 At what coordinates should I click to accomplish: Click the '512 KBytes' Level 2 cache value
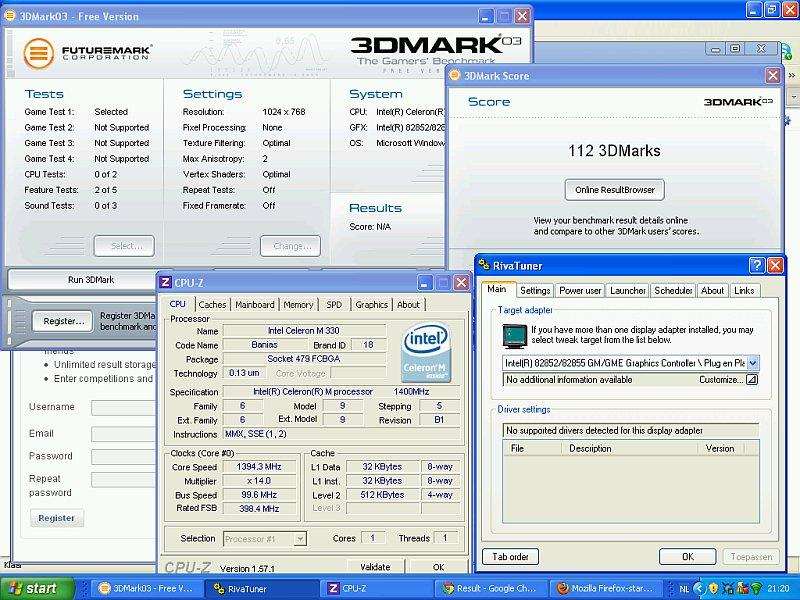coord(383,495)
